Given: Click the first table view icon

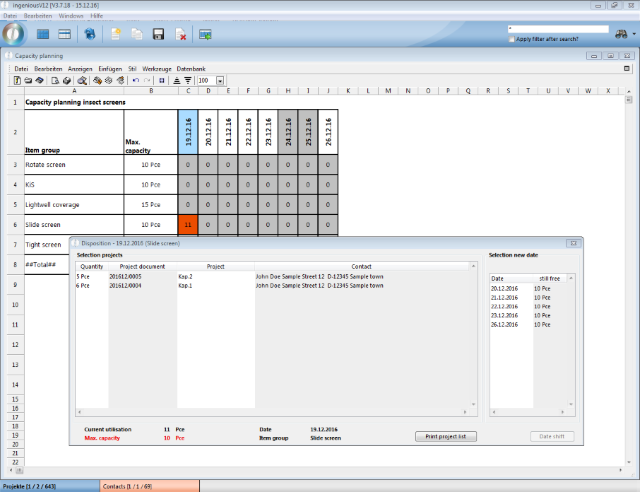Looking at the screenshot, I should click(44, 35).
